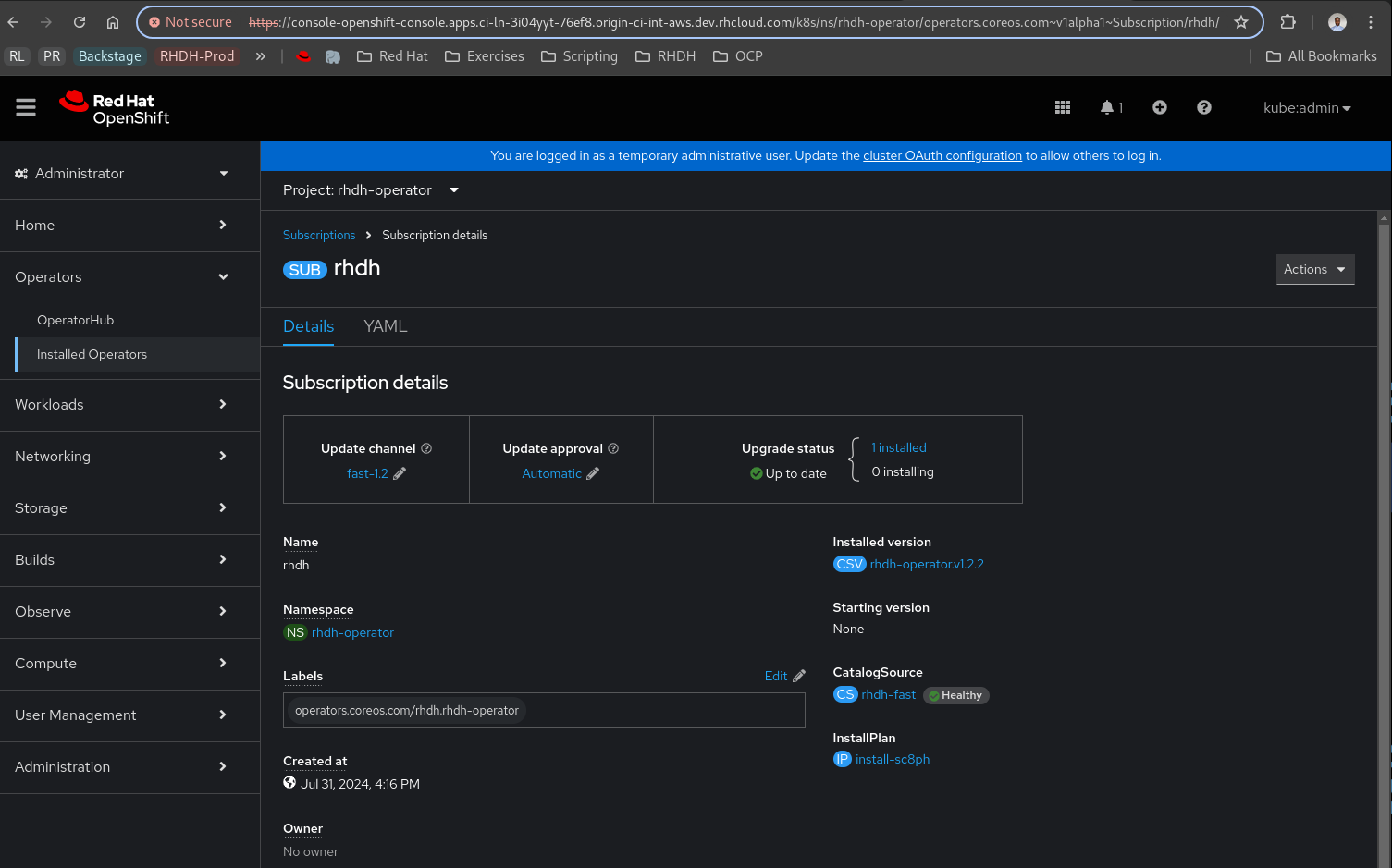Click the fast-1.2 update channel link
Screen dimensions: 1392x868
tap(367, 473)
